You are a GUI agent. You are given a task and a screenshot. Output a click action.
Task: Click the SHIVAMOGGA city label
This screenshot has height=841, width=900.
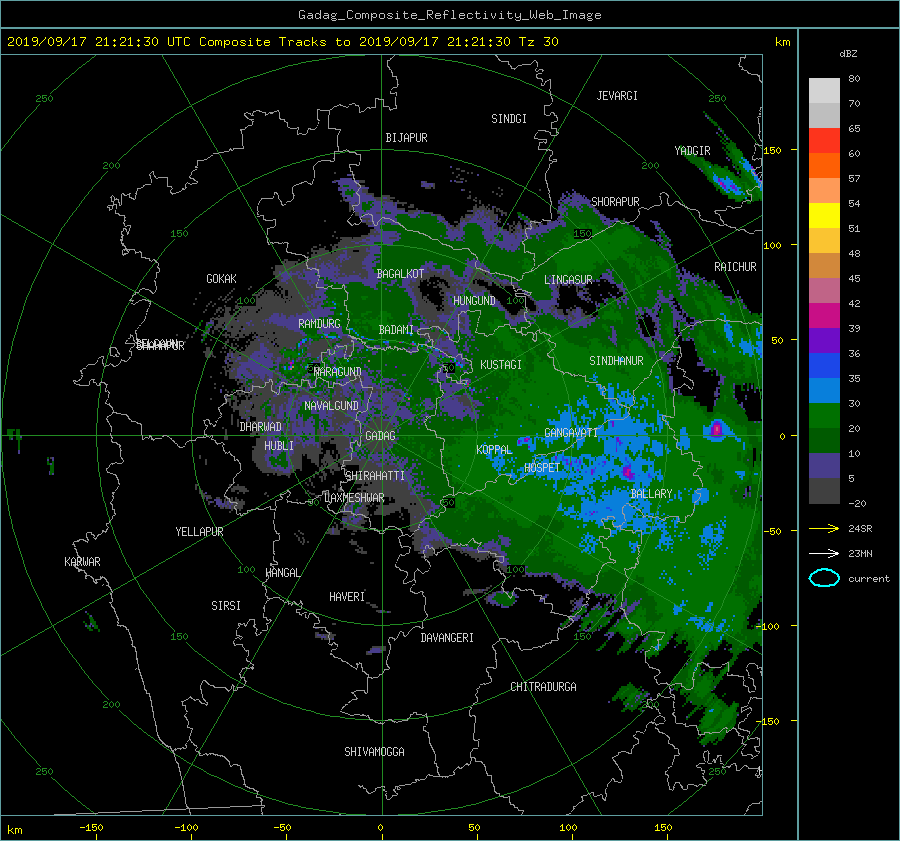374,751
